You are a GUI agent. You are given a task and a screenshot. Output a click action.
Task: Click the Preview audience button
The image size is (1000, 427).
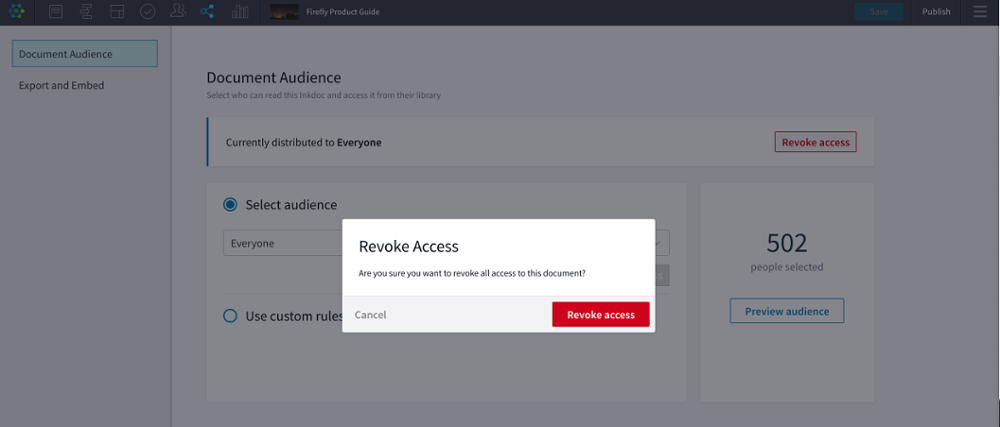click(787, 311)
